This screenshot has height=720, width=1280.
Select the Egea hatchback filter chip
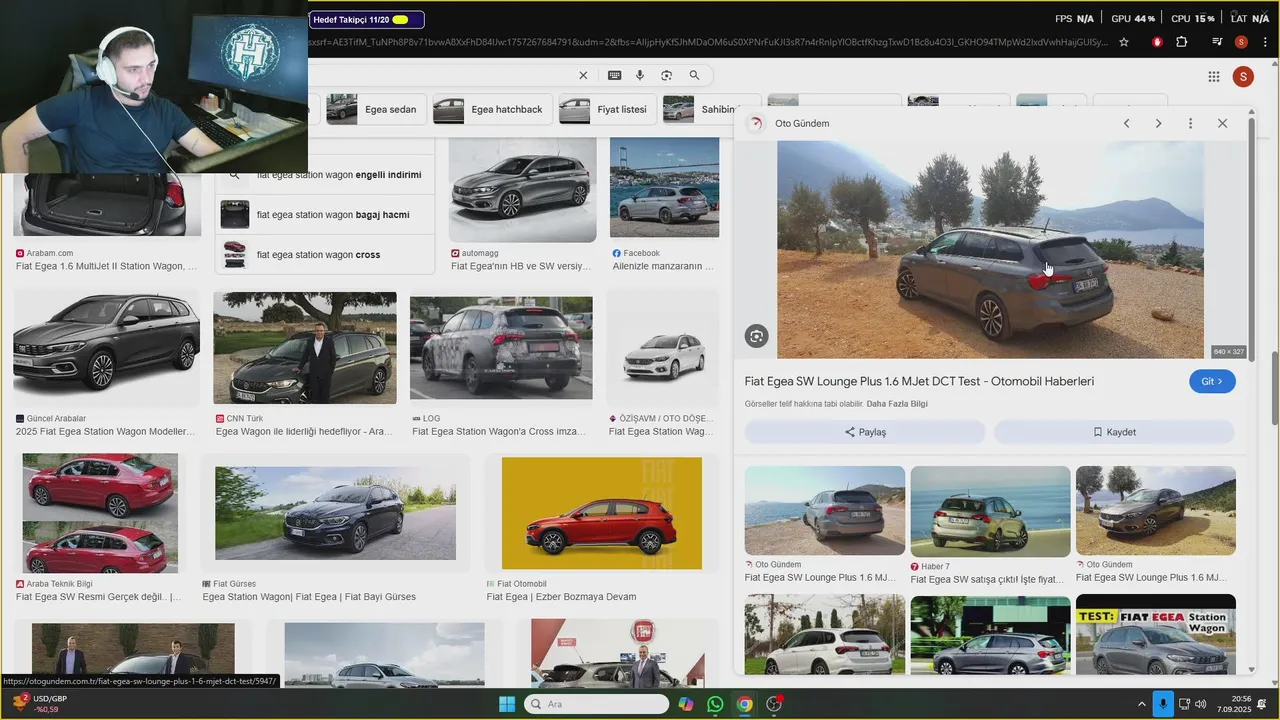pos(492,110)
